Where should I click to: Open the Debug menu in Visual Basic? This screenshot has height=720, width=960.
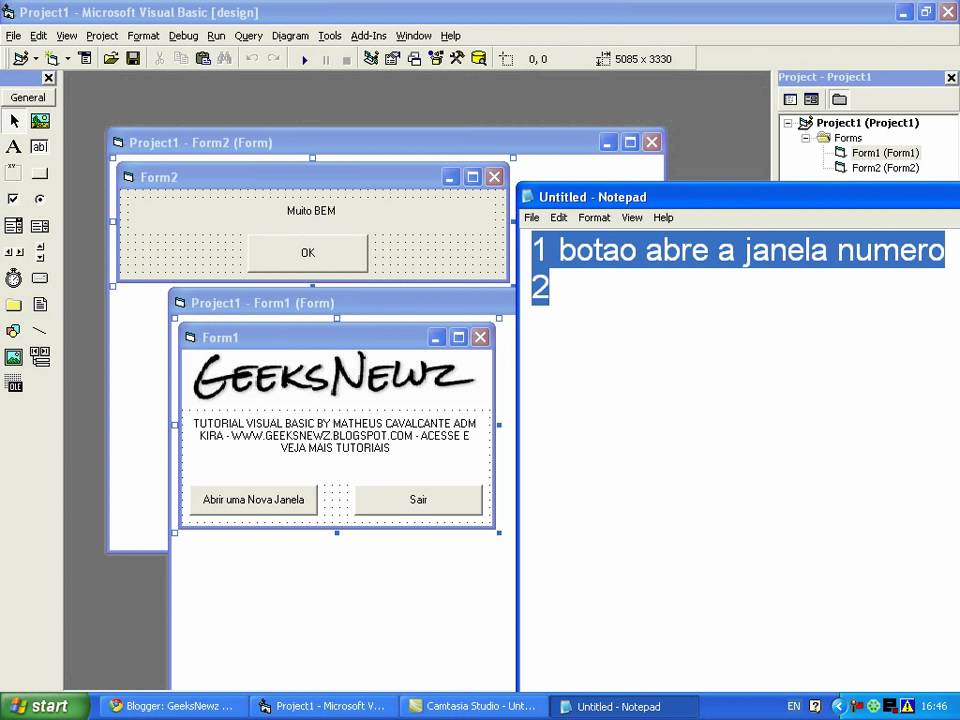click(x=183, y=36)
